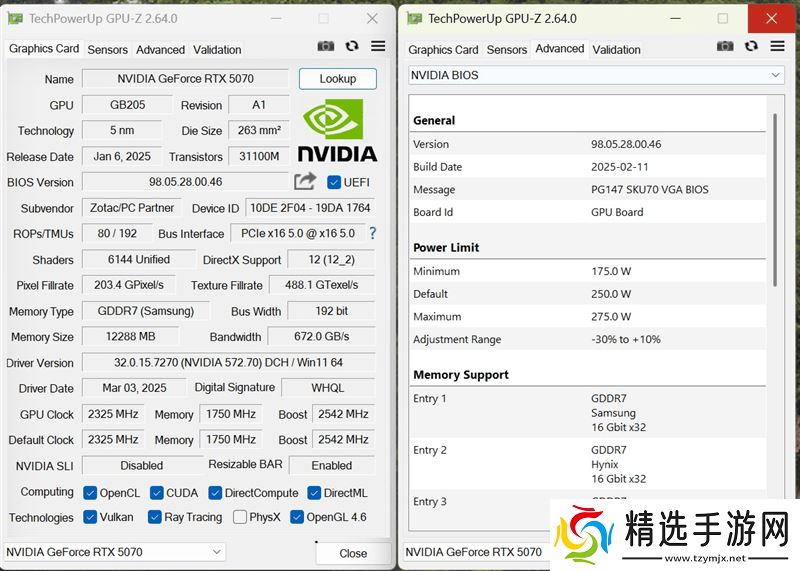This screenshot has width=800, height=571.
Task: Open the NVIDIA BIOS dropdown
Action: tap(596, 75)
